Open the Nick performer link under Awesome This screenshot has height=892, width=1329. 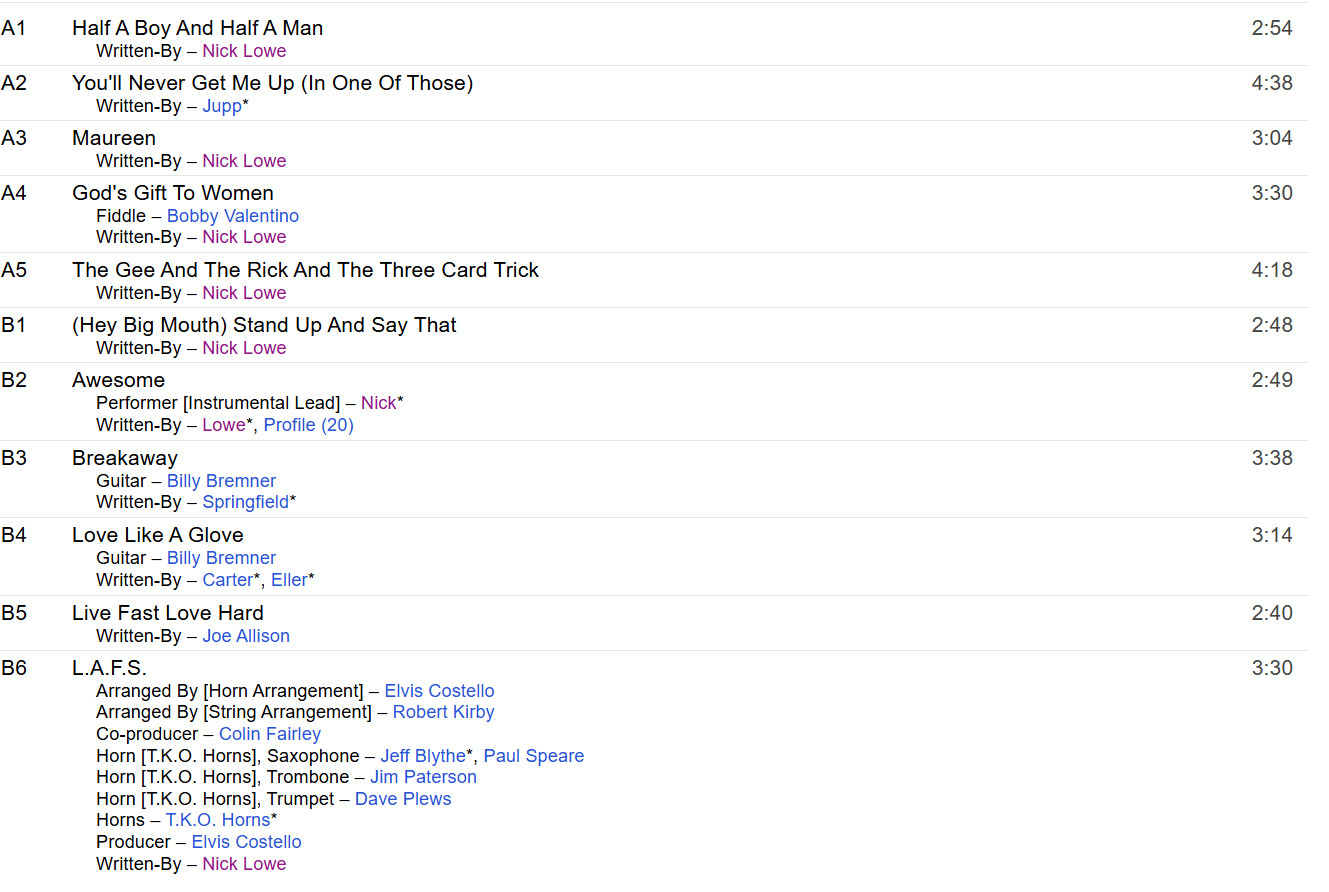coord(379,403)
